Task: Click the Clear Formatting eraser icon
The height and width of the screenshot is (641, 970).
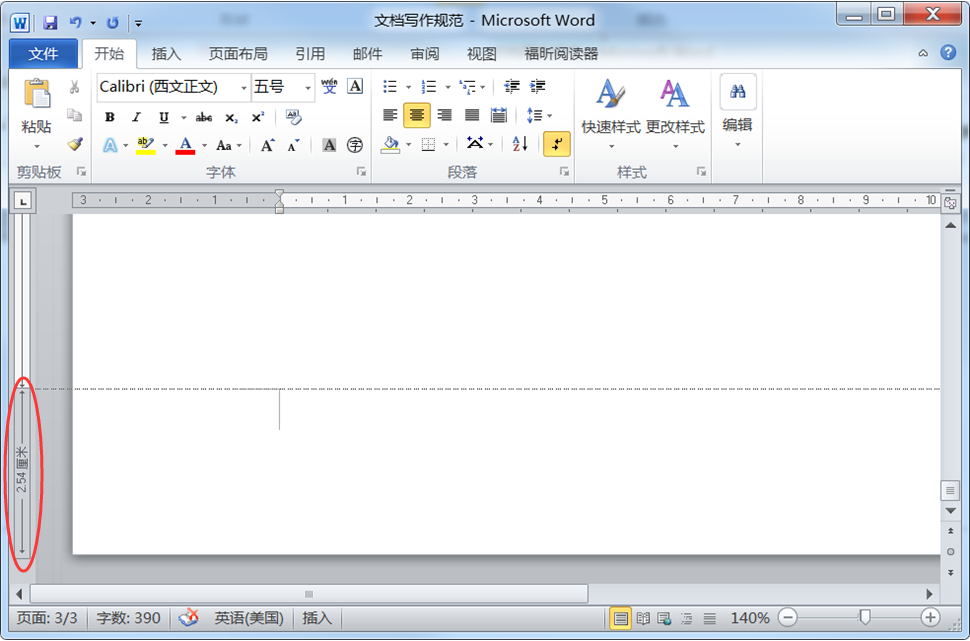Action: pyautogui.click(x=293, y=117)
